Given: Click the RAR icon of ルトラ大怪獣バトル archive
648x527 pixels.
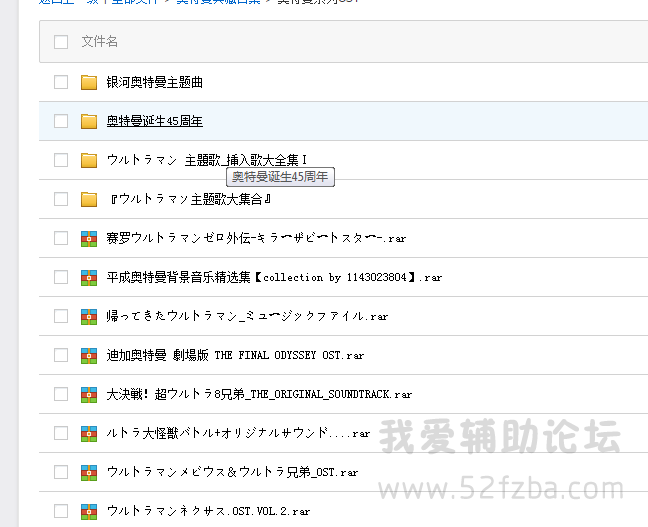Looking at the screenshot, I should [x=89, y=434].
